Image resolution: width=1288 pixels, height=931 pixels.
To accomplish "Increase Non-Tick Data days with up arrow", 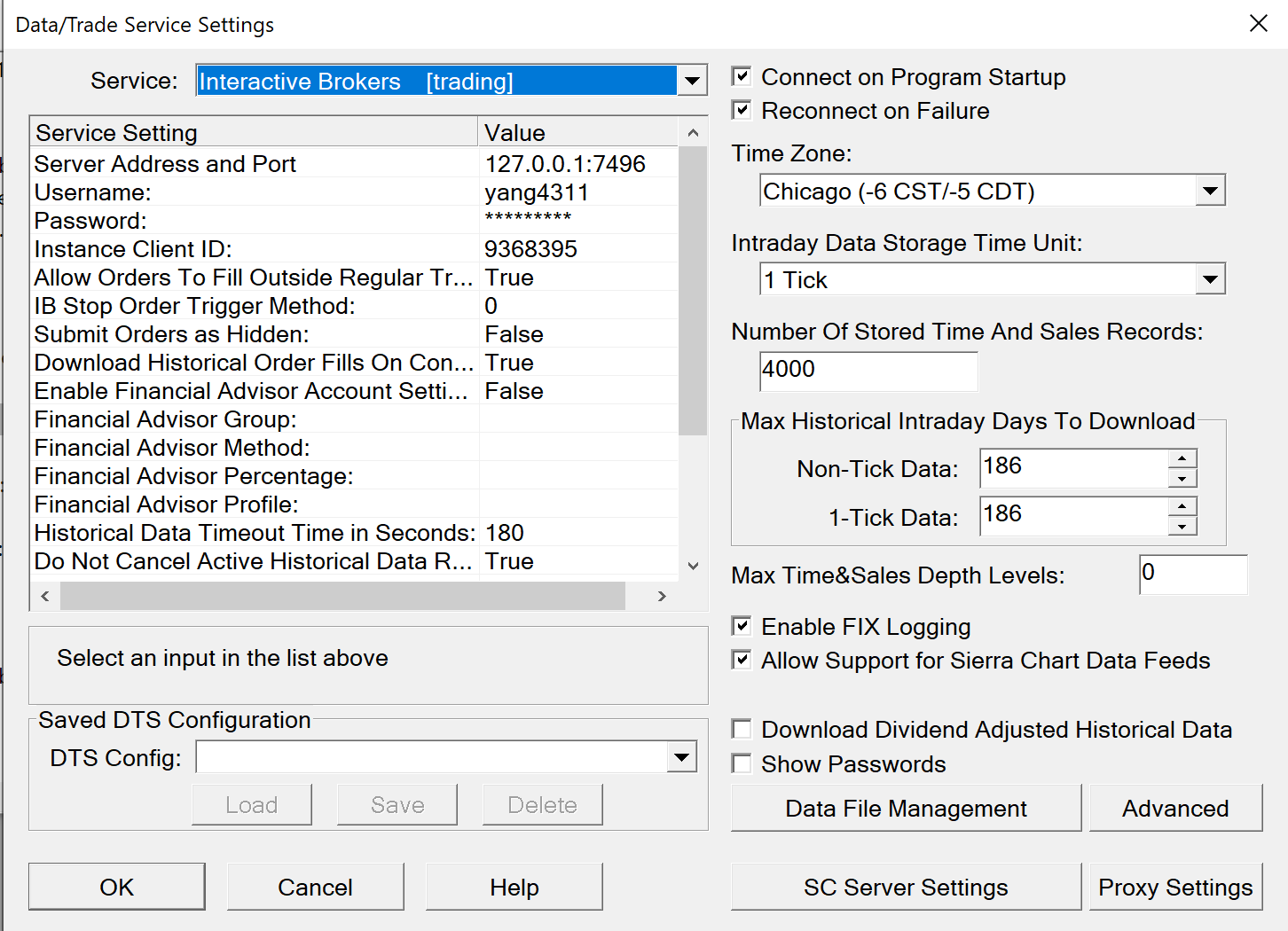I will [1182, 458].
